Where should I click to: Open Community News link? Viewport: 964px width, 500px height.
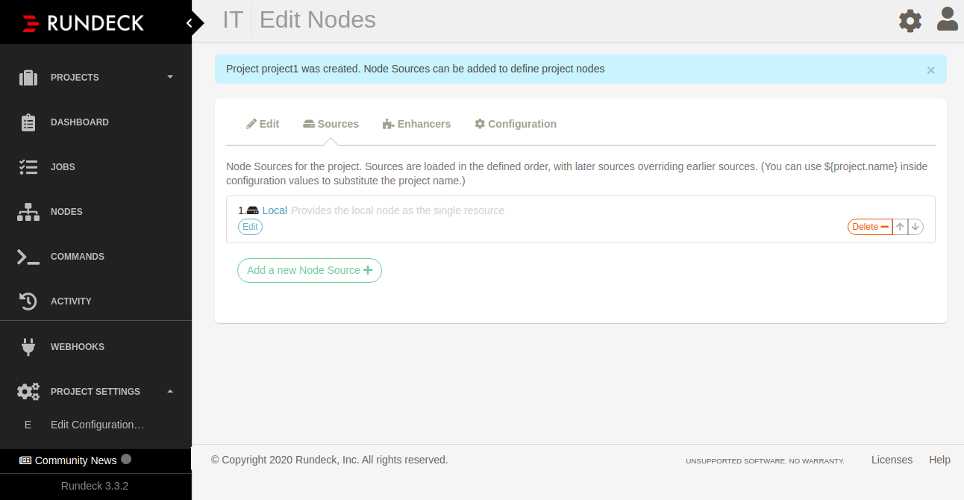(x=76, y=460)
